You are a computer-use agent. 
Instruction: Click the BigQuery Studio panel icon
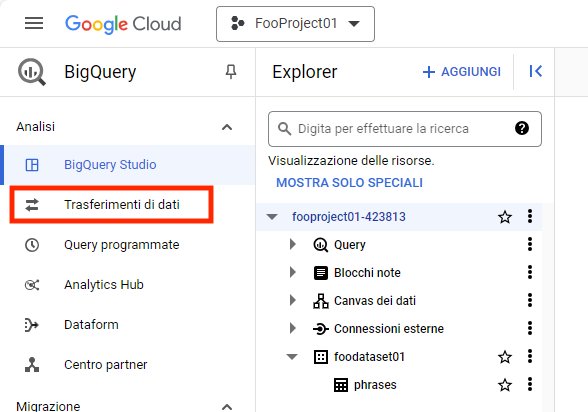pos(32,165)
